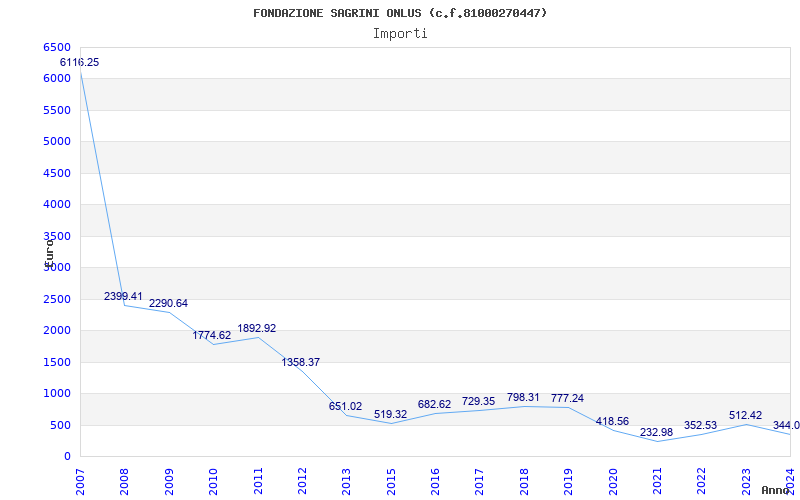This screenshot has width=800, height=500.
Task: Click the Euro y-axis title
Action: tap(49, 253)
